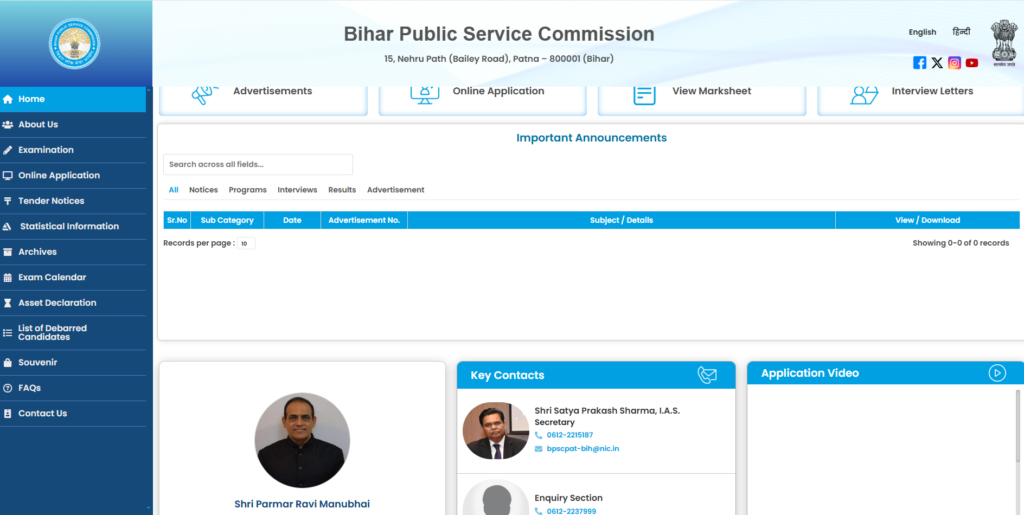Screen dimensions: 1024x515
Task: Click the Key Contacts phone-envelope icon
Action: [707, 375]
